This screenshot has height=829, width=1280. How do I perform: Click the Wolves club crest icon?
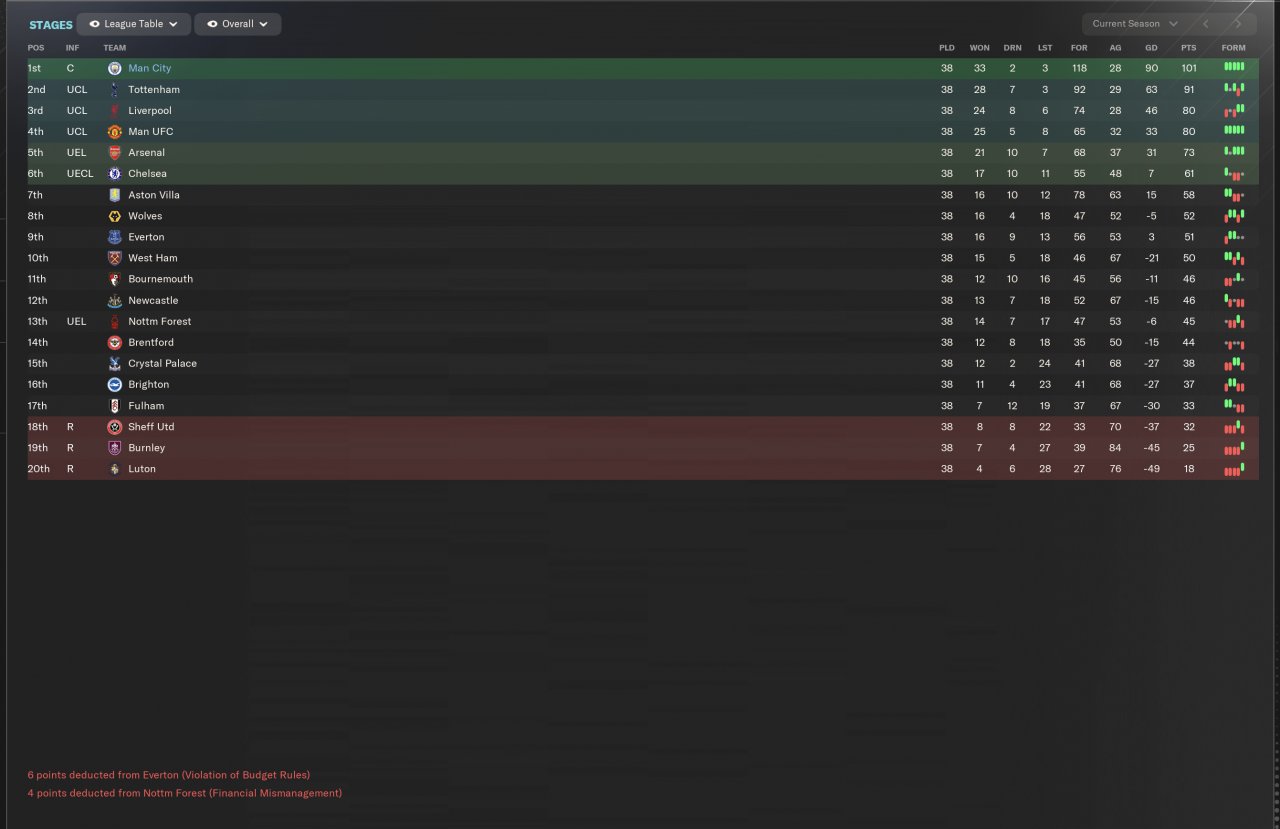pyautogui.click(x=114, y=216)
